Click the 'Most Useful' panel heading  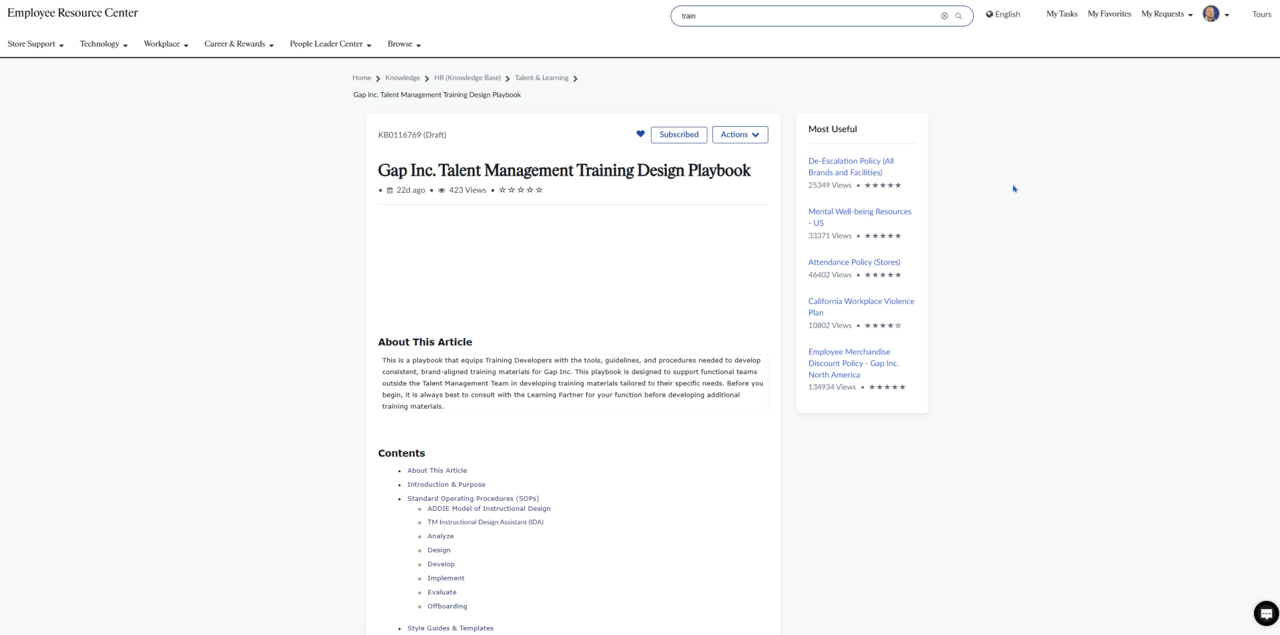pos(833,129)
